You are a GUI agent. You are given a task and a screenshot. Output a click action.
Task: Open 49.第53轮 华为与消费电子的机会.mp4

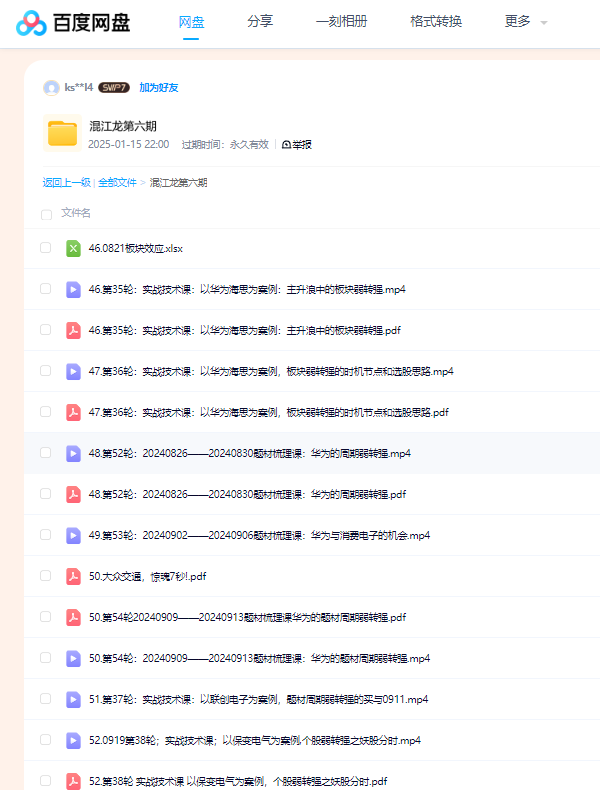pos(259,536)
